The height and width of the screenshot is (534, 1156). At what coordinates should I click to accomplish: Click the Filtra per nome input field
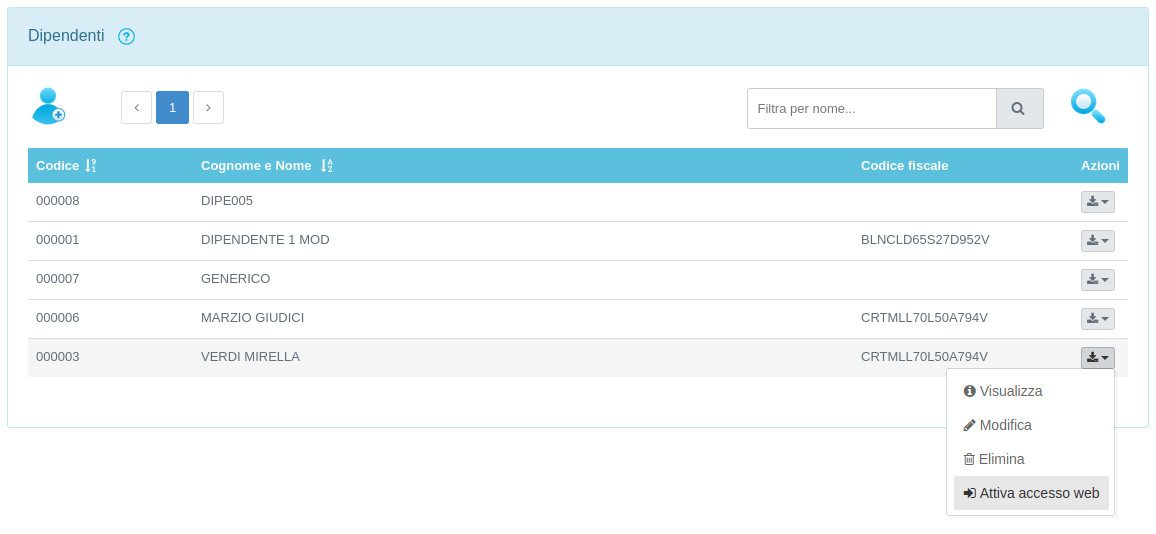pos(871,108)
